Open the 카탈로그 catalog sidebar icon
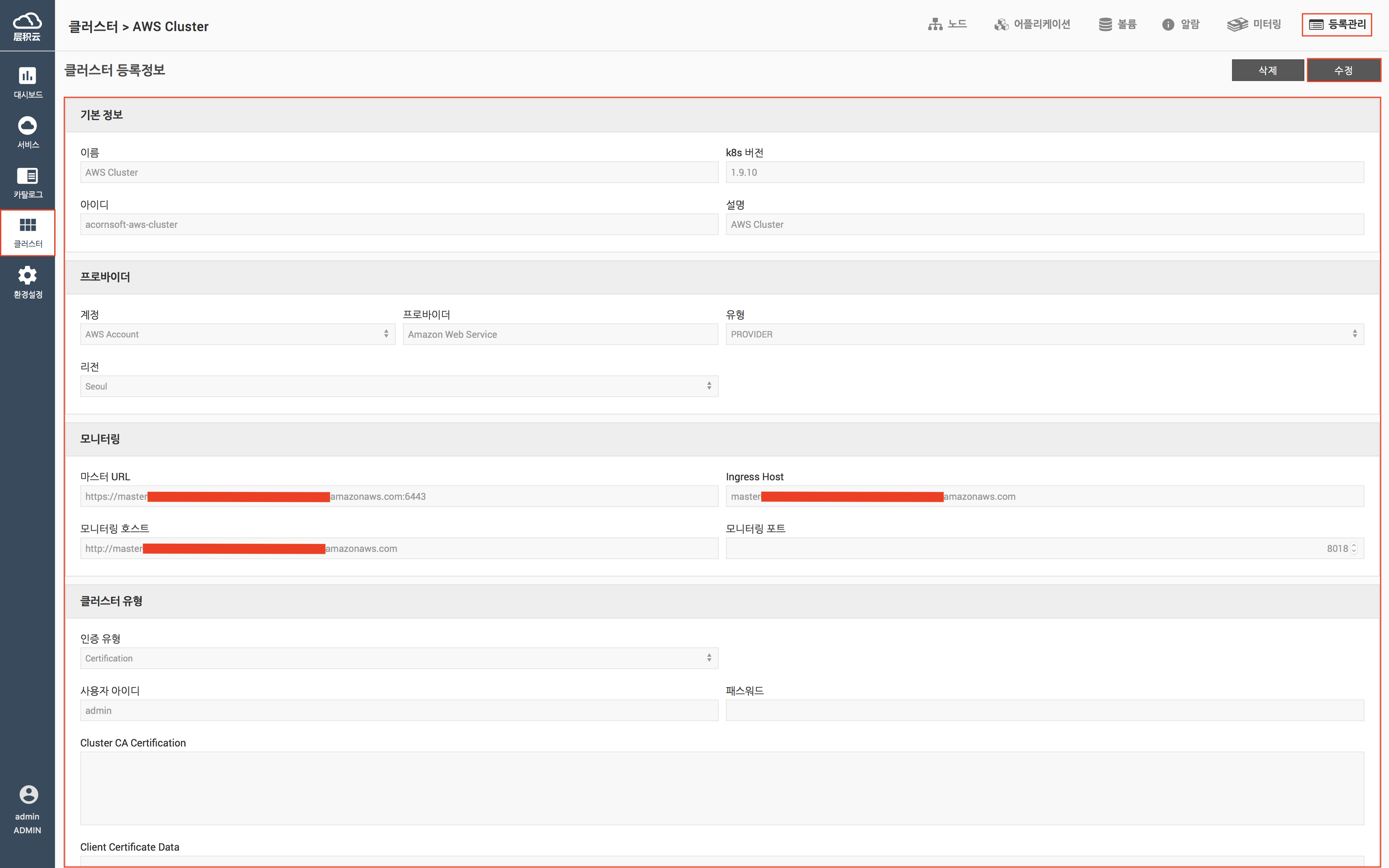 27,176
